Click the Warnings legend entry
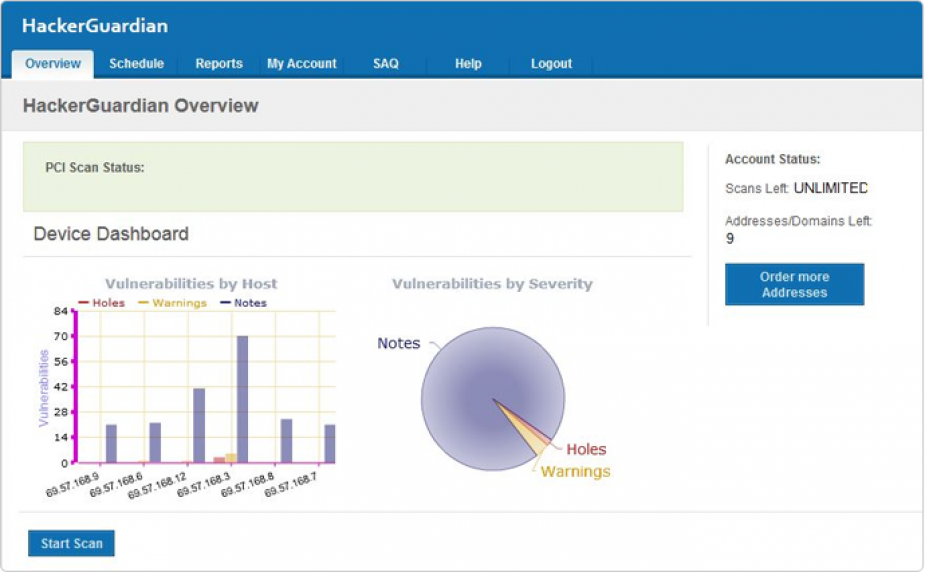 click(x=172, y=303)
